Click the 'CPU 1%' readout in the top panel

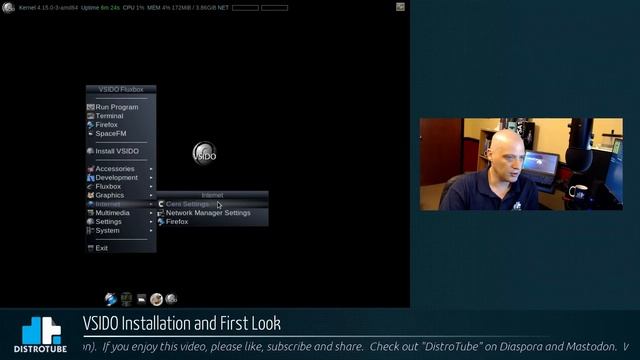click(133, 8)
